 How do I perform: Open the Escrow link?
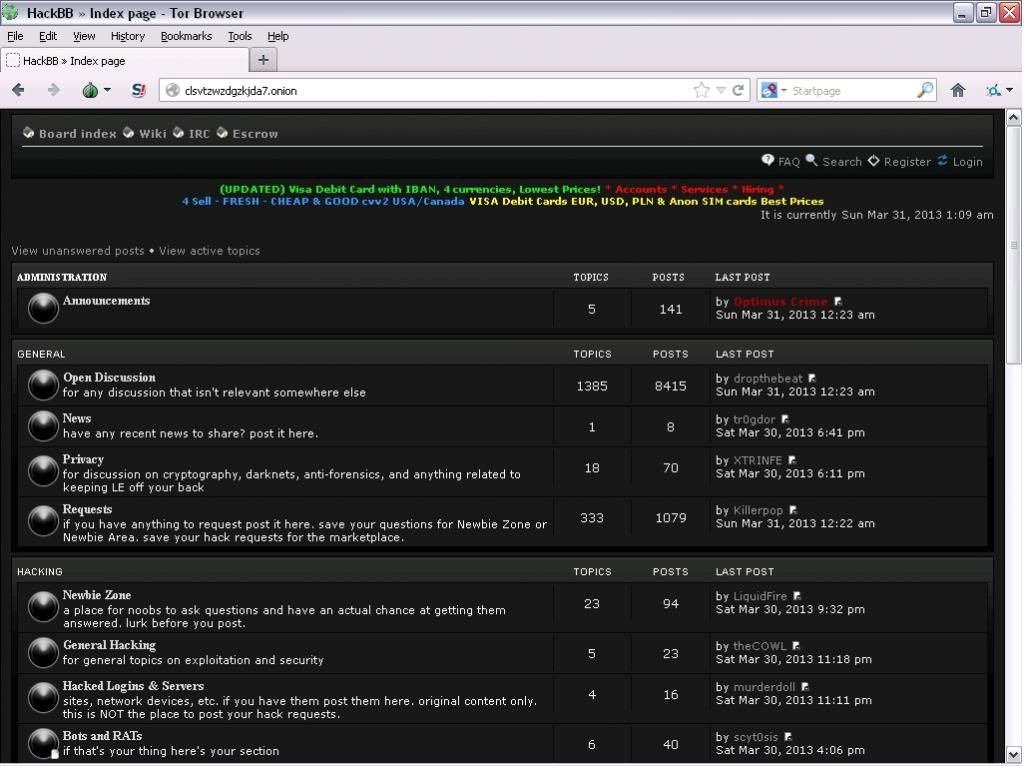click(255, 133)
